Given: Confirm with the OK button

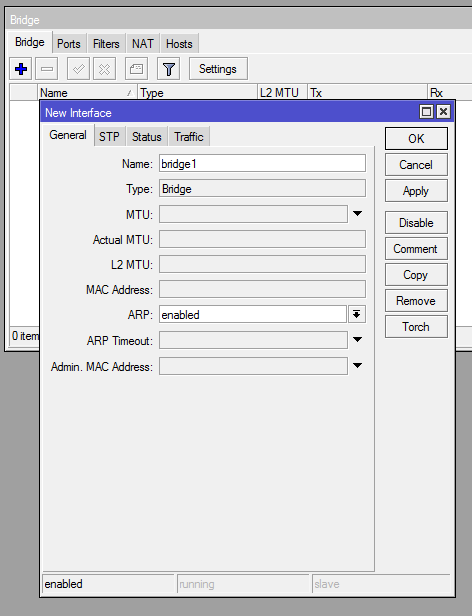Looking at the screenshot, I should tap(416, 139).
